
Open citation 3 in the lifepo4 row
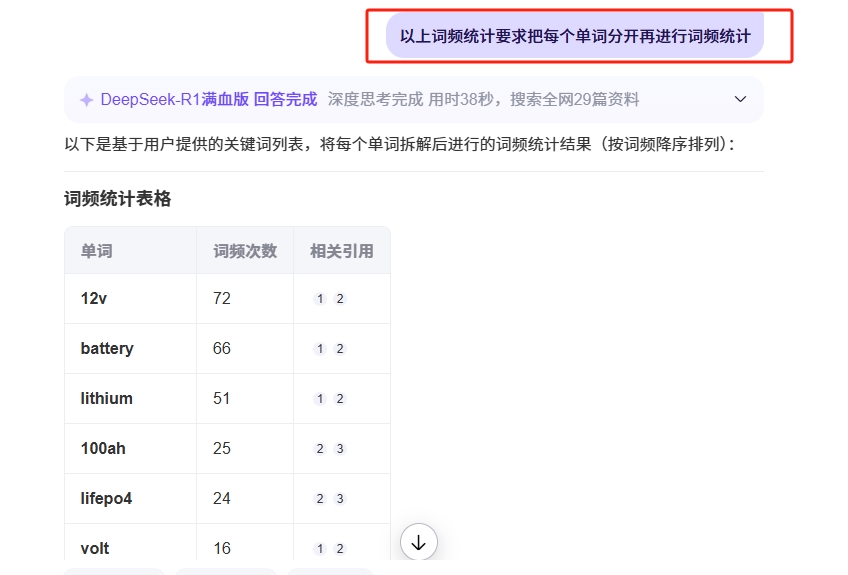point(340,499)
